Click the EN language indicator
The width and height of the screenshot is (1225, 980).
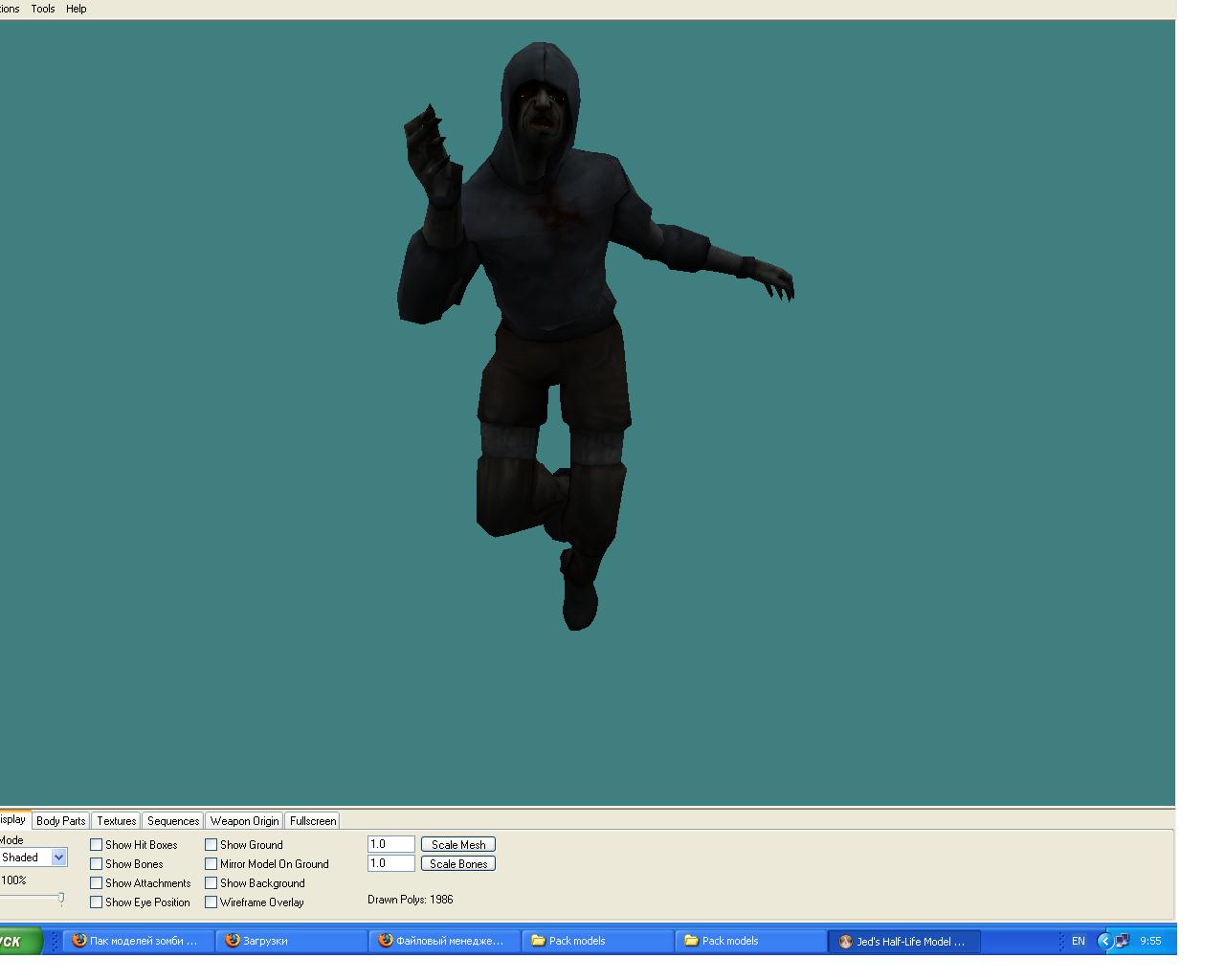click(1079, 942)
